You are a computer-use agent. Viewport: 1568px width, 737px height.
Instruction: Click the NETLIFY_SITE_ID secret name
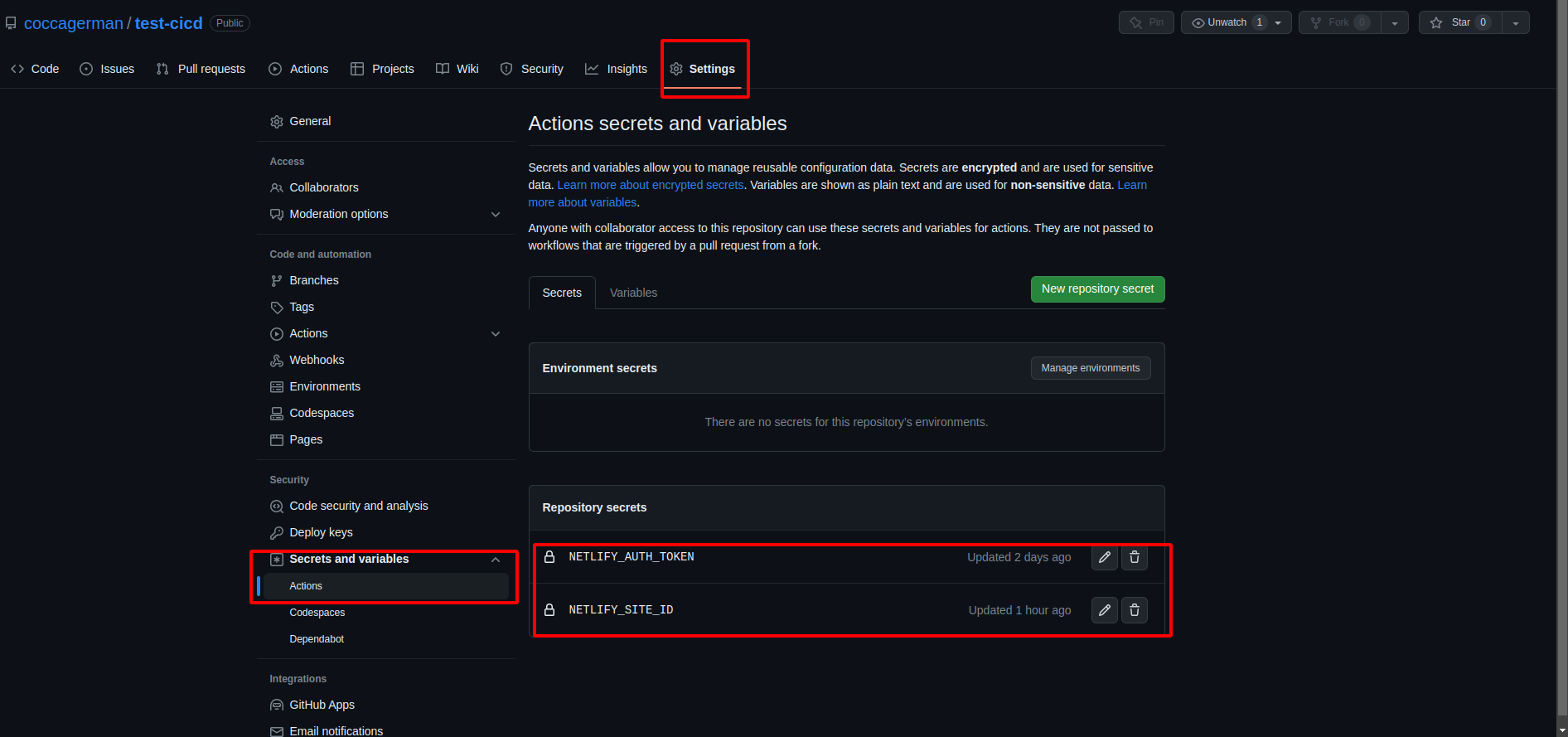(621, 610)
